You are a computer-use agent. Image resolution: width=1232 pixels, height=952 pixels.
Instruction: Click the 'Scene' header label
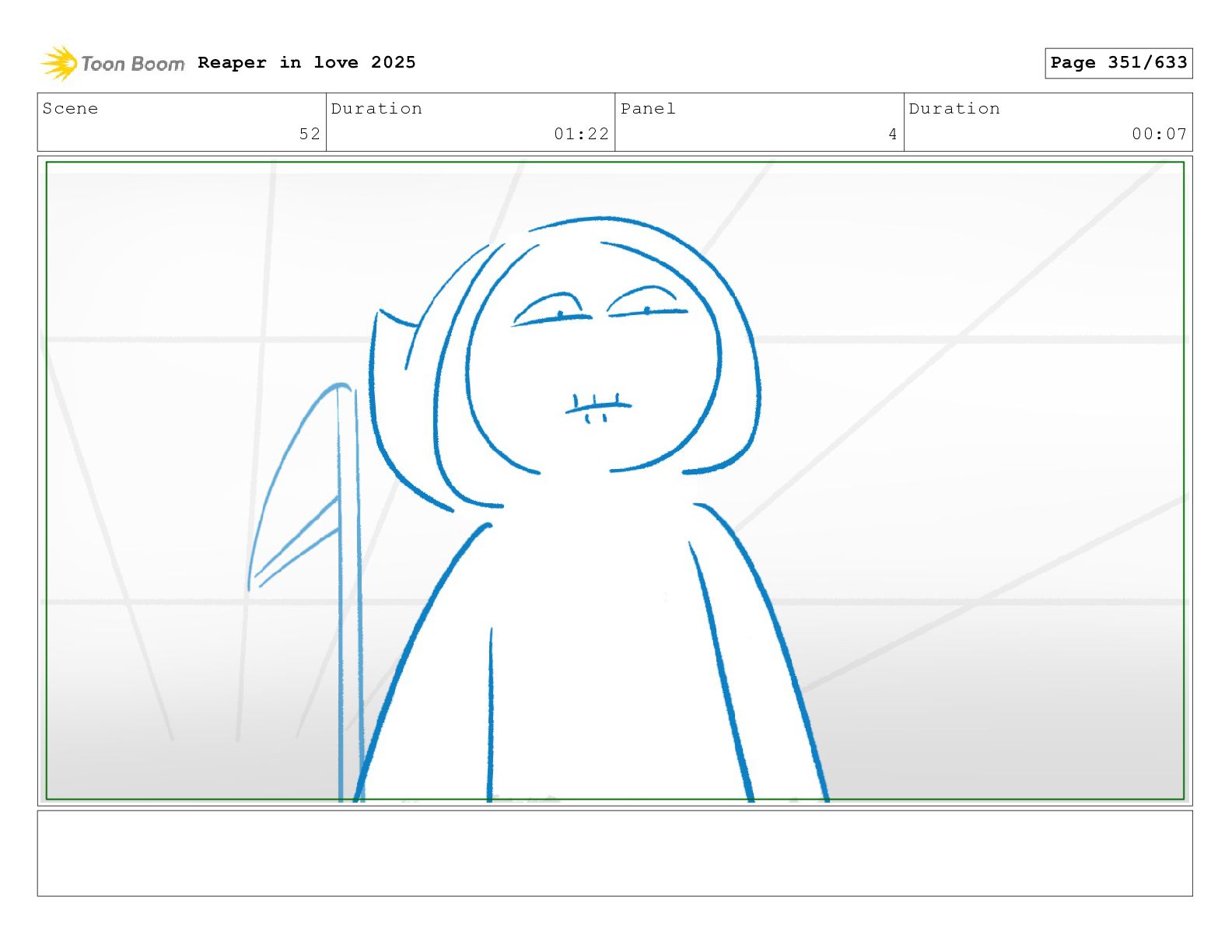tap(70, 109)
